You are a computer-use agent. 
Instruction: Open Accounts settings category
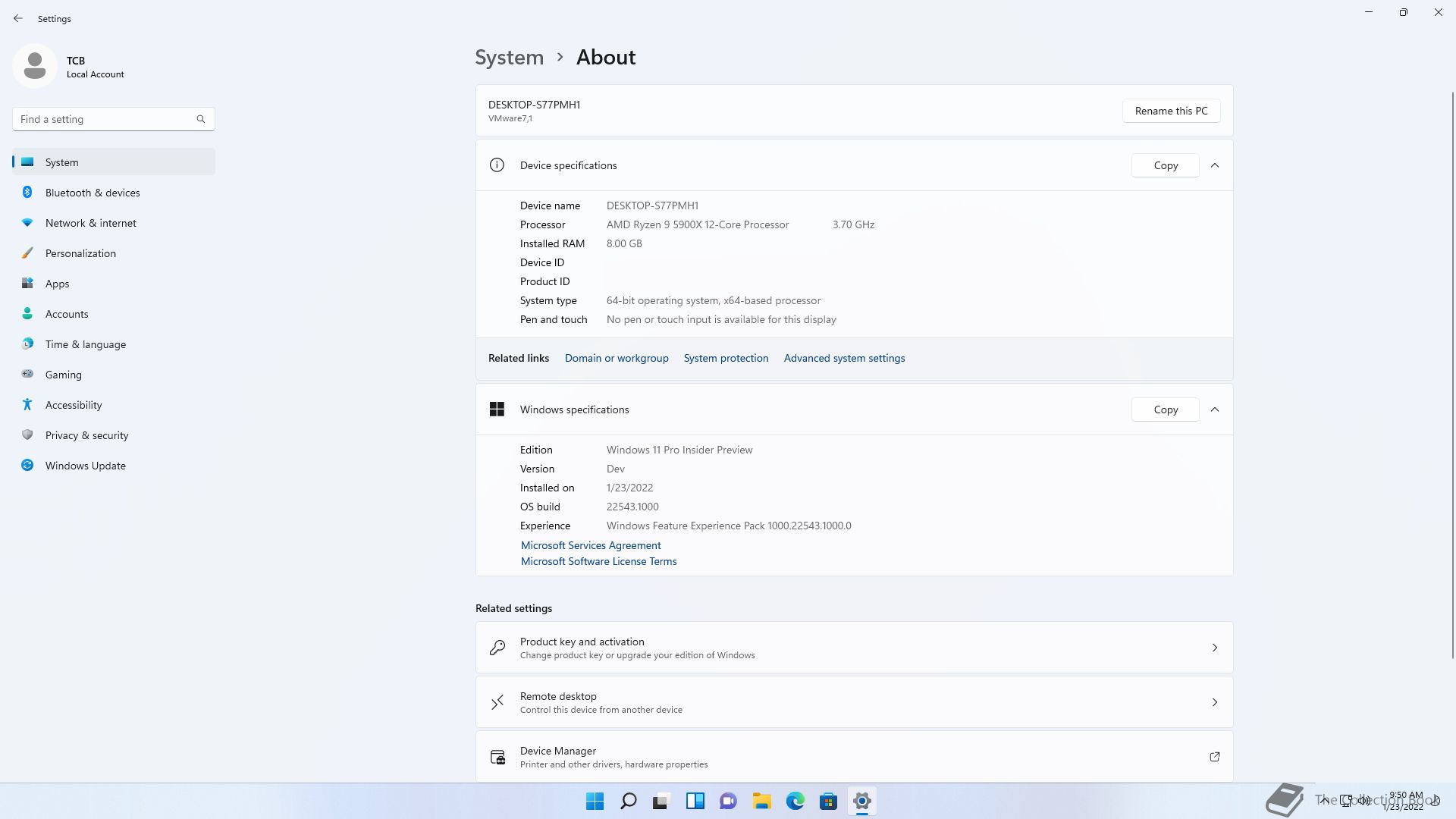pyautogui.click(x=114, y=314)
